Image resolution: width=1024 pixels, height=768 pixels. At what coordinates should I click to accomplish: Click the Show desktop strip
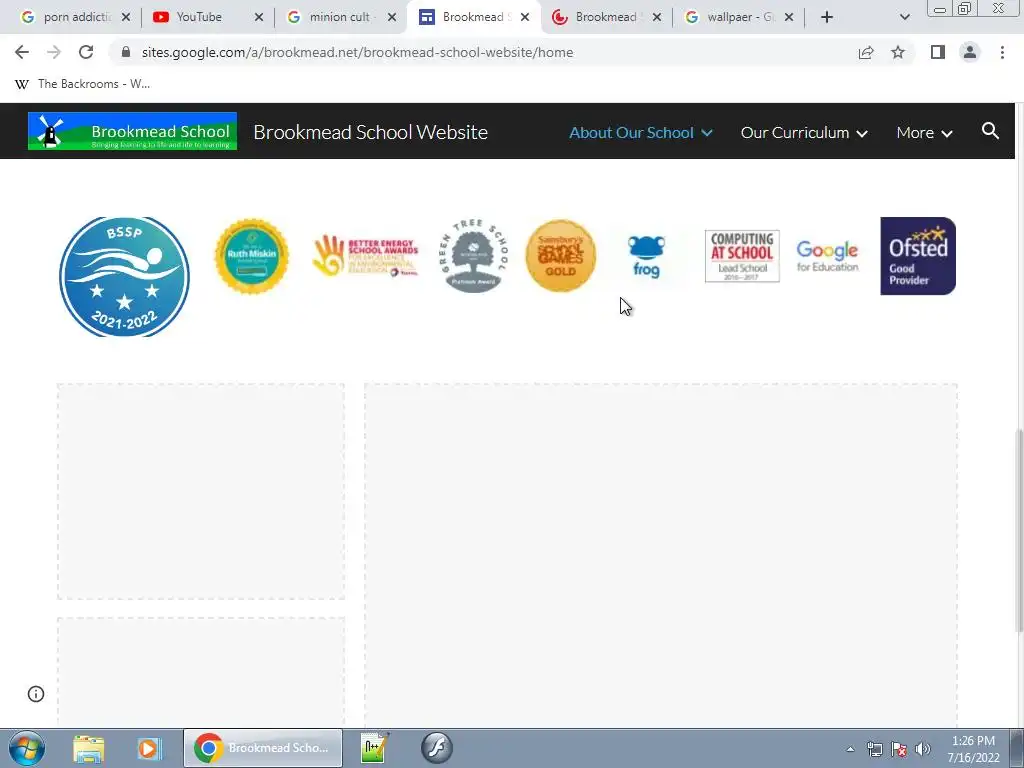1017,748
